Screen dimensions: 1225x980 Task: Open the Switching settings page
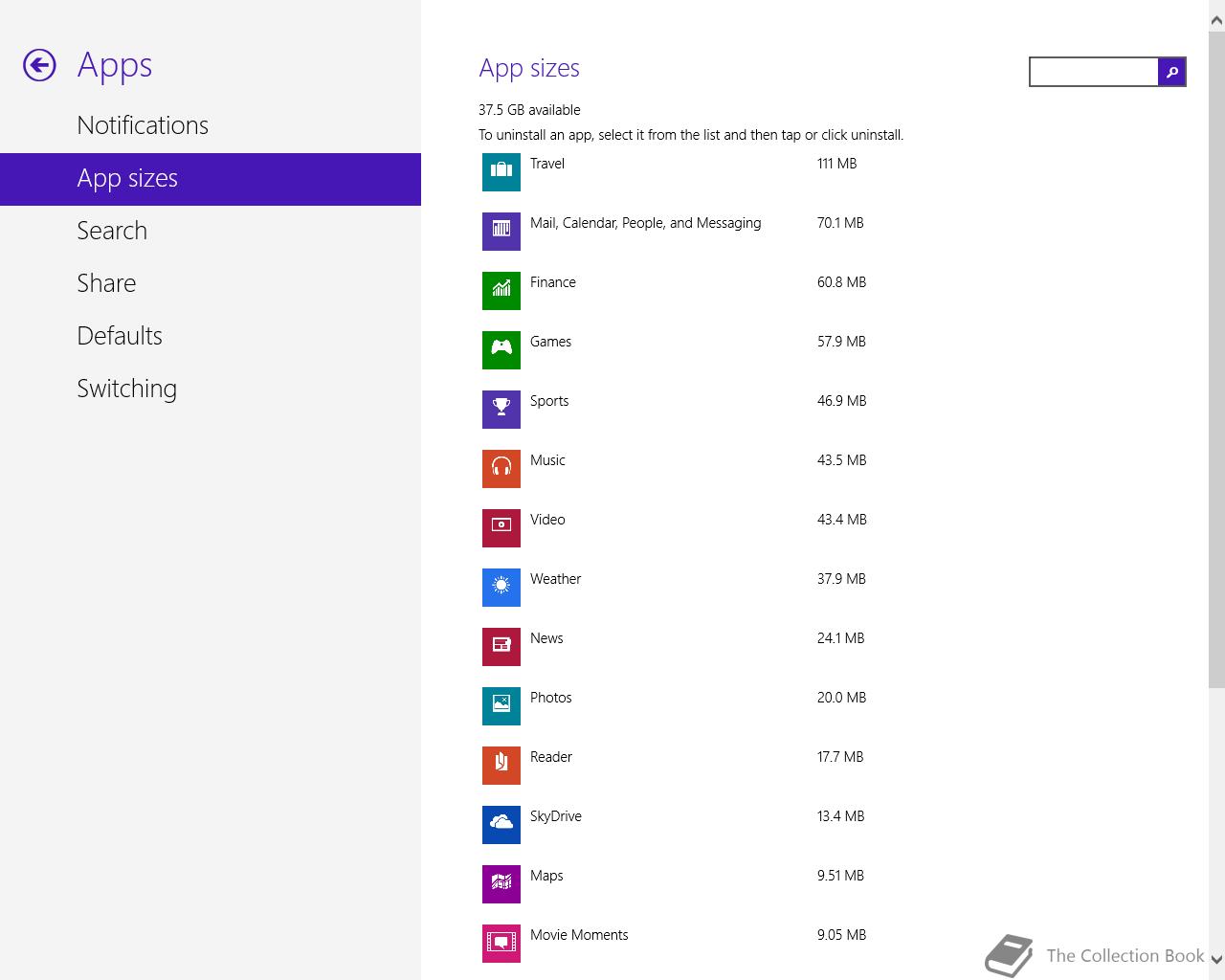(x=211, y=389)
